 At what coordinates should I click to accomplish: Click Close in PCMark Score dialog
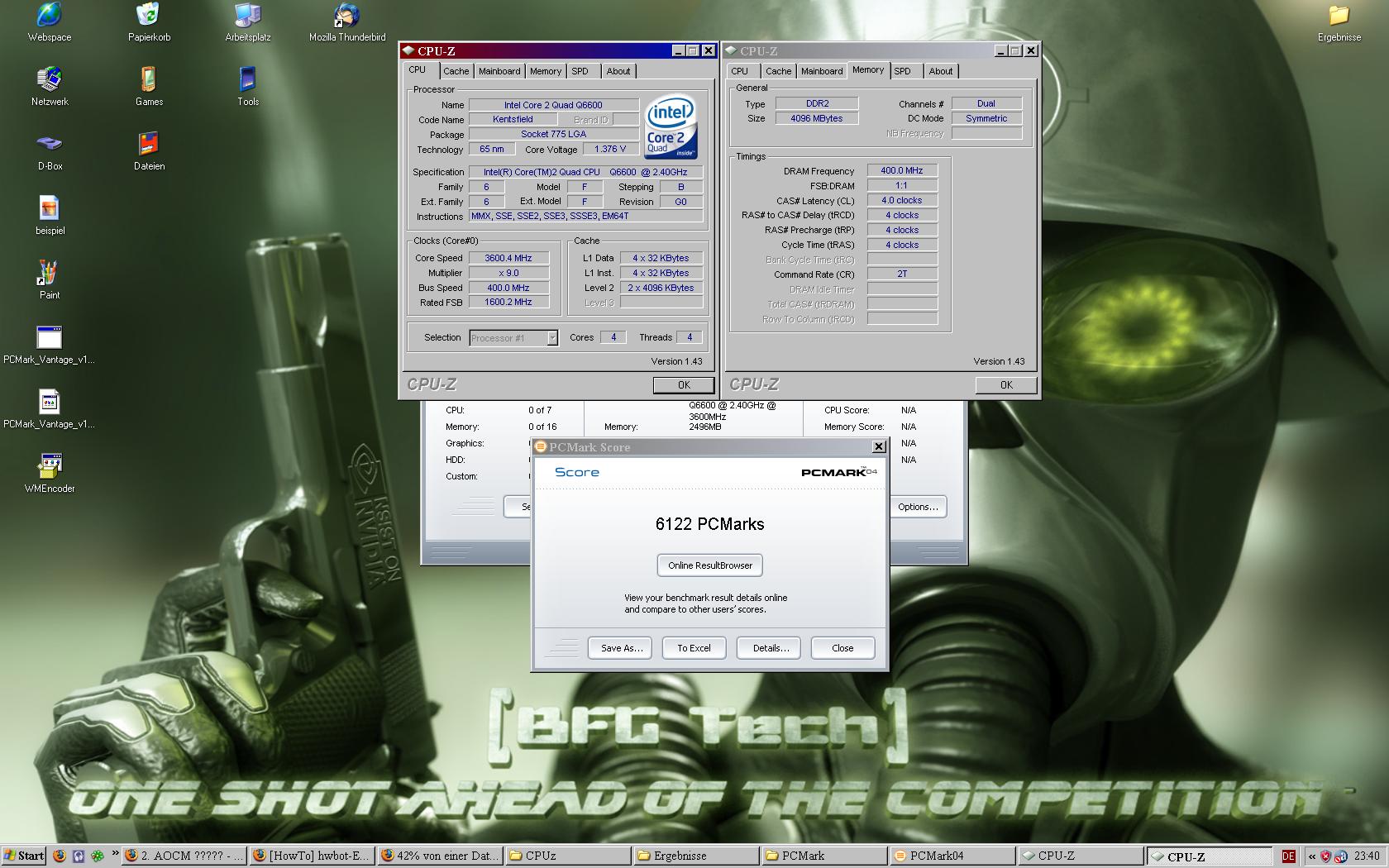(x=842, y=648)
